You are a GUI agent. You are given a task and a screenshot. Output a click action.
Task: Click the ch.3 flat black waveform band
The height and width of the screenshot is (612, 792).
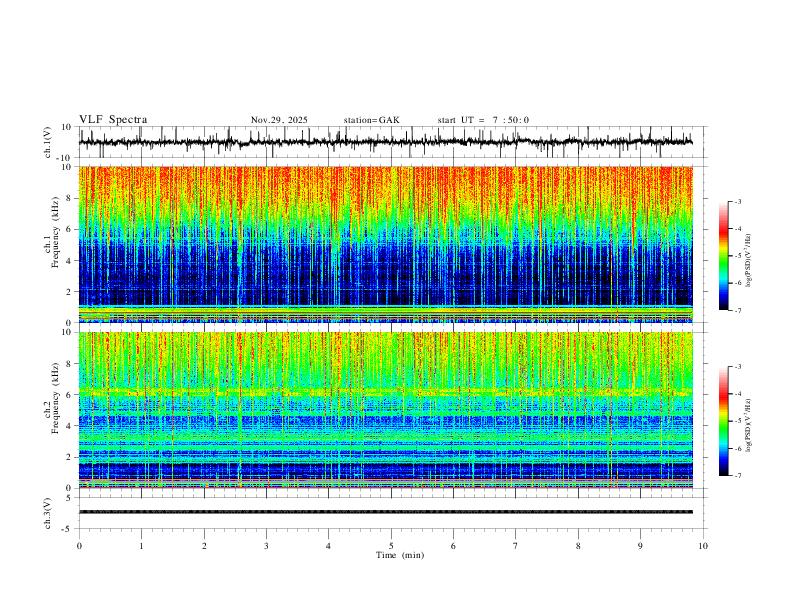click(386, 512)
